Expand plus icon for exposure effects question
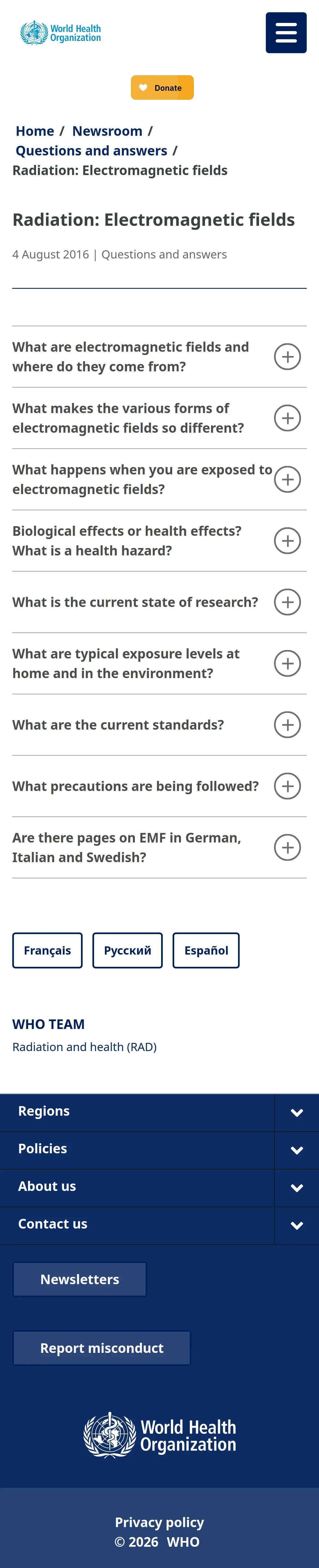319x1568 pixels. point(287,480)
